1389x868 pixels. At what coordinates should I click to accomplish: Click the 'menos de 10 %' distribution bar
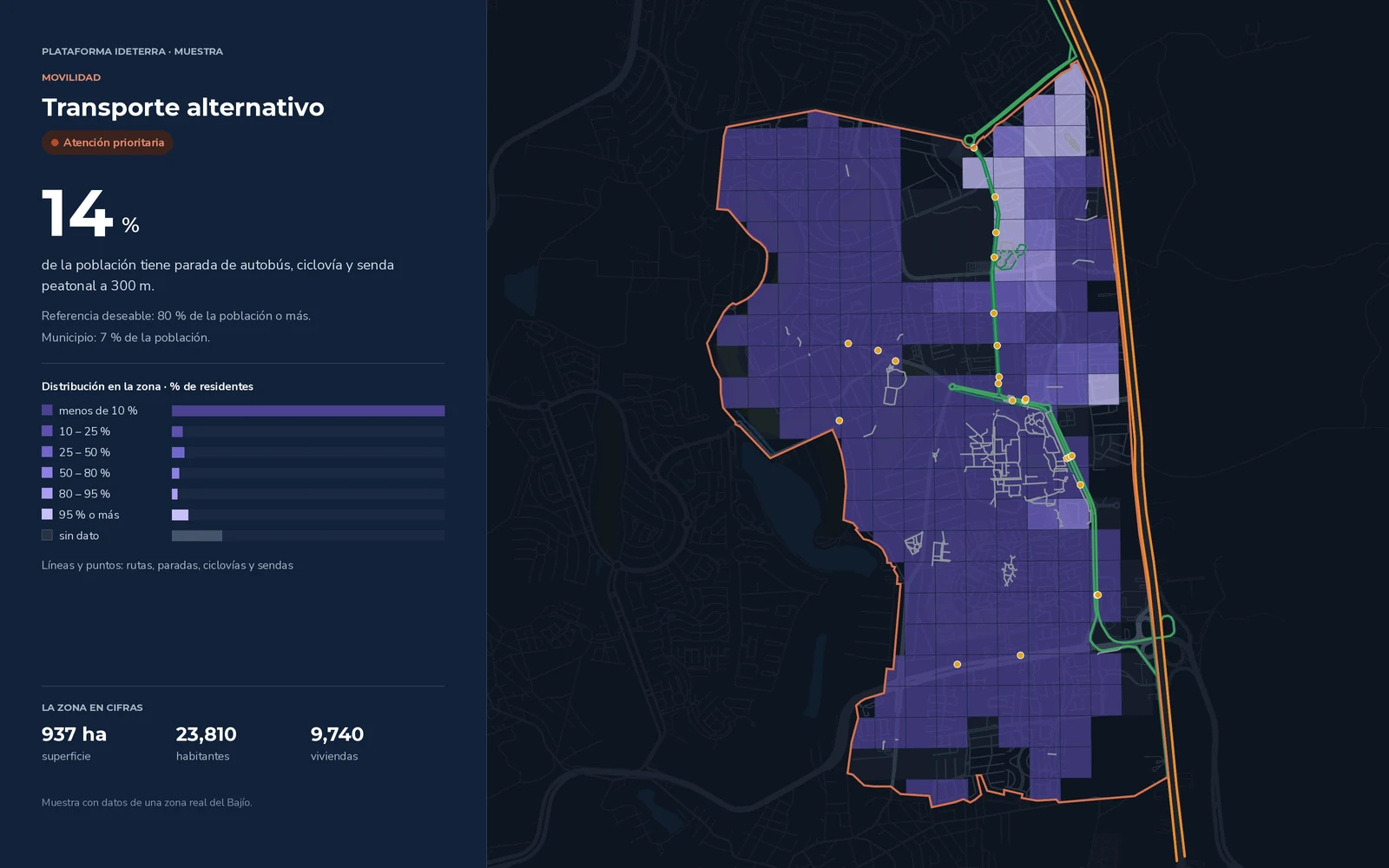click(x=308, y=411)
